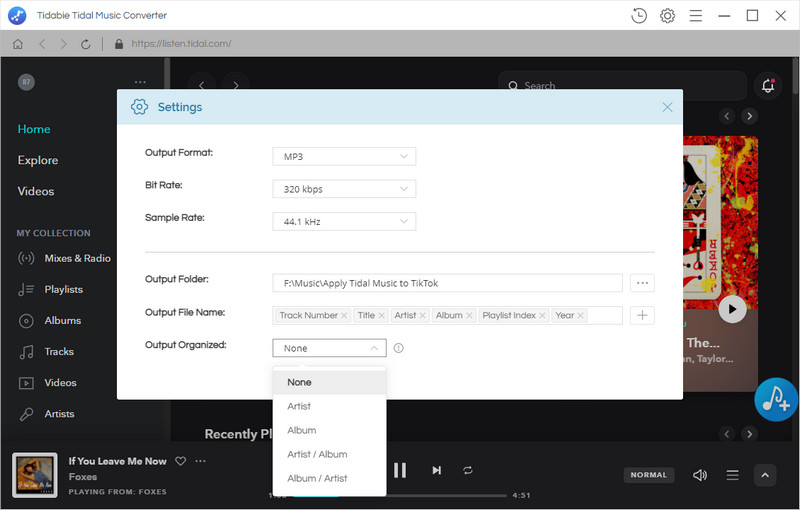The height and width of the screenshot is (510, 800).
Task: Remove the Playlist Index tag
Action: click(542, 316)
